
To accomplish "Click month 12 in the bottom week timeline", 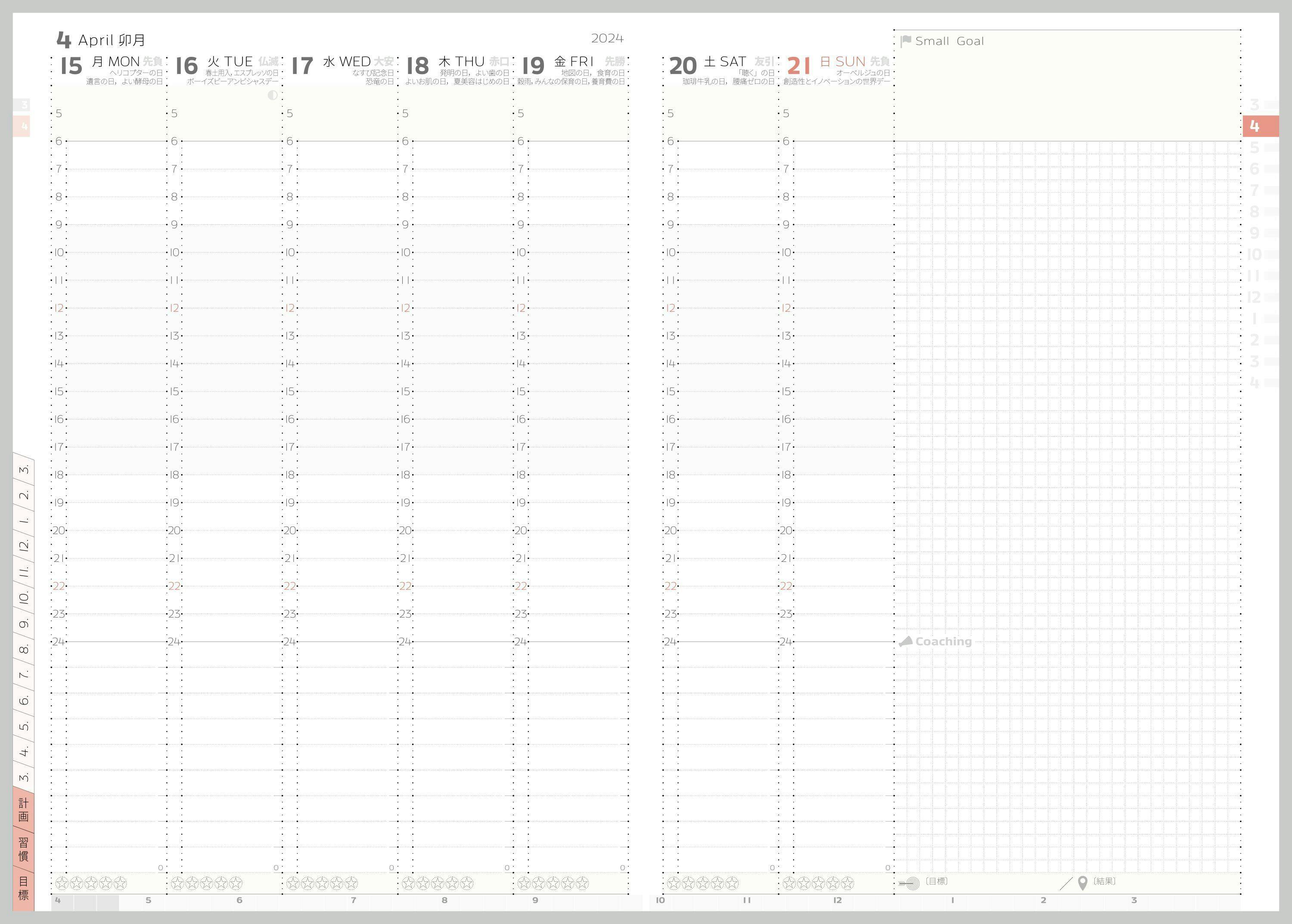I will click(837, 900).
